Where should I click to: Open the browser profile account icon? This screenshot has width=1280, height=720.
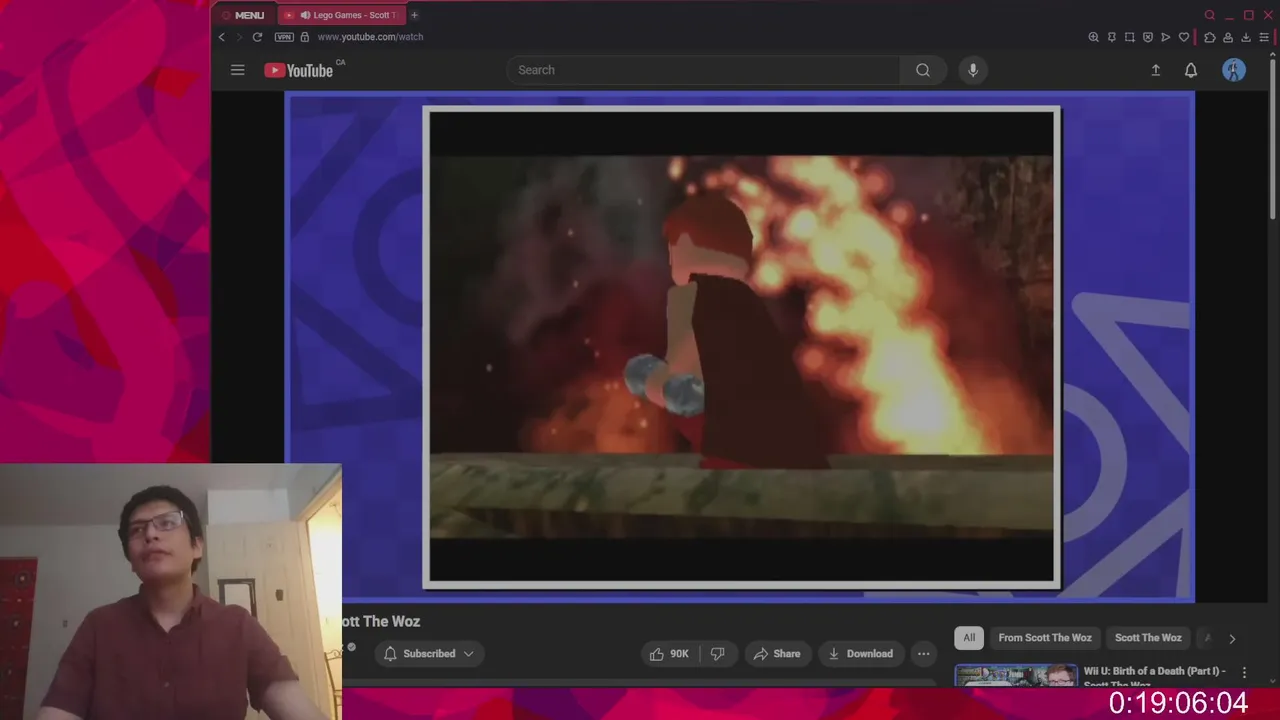pos(1227,37)
